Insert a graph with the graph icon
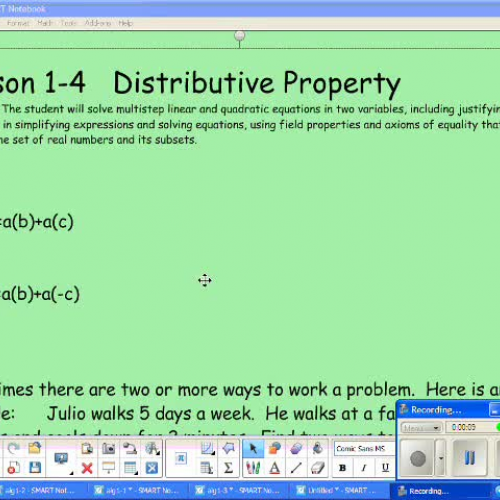This screenshot has height=500, width=500. (207, 448)
